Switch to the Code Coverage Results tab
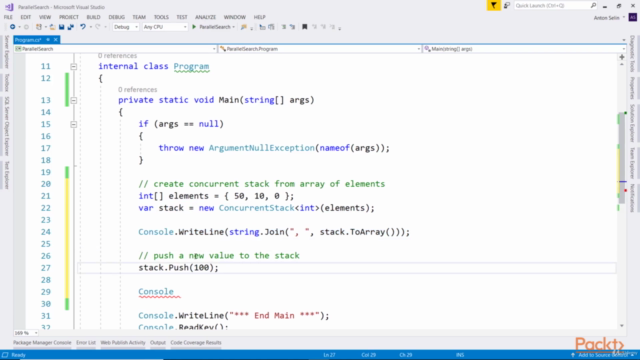 tap(196, 343)
